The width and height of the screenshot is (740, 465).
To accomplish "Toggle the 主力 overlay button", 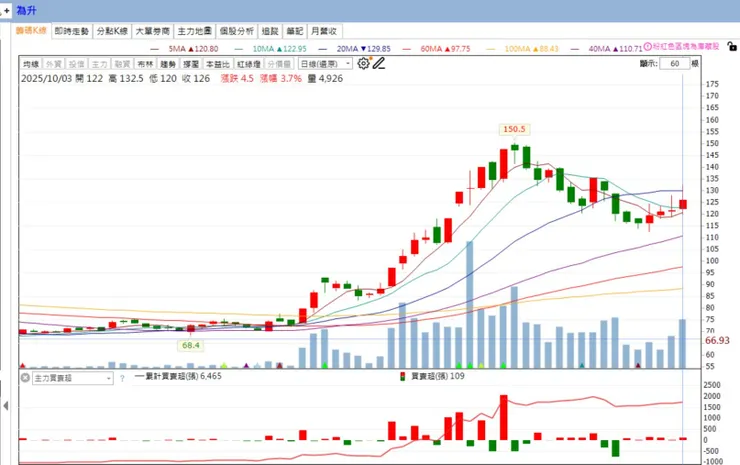I will (x=100, y=64).
